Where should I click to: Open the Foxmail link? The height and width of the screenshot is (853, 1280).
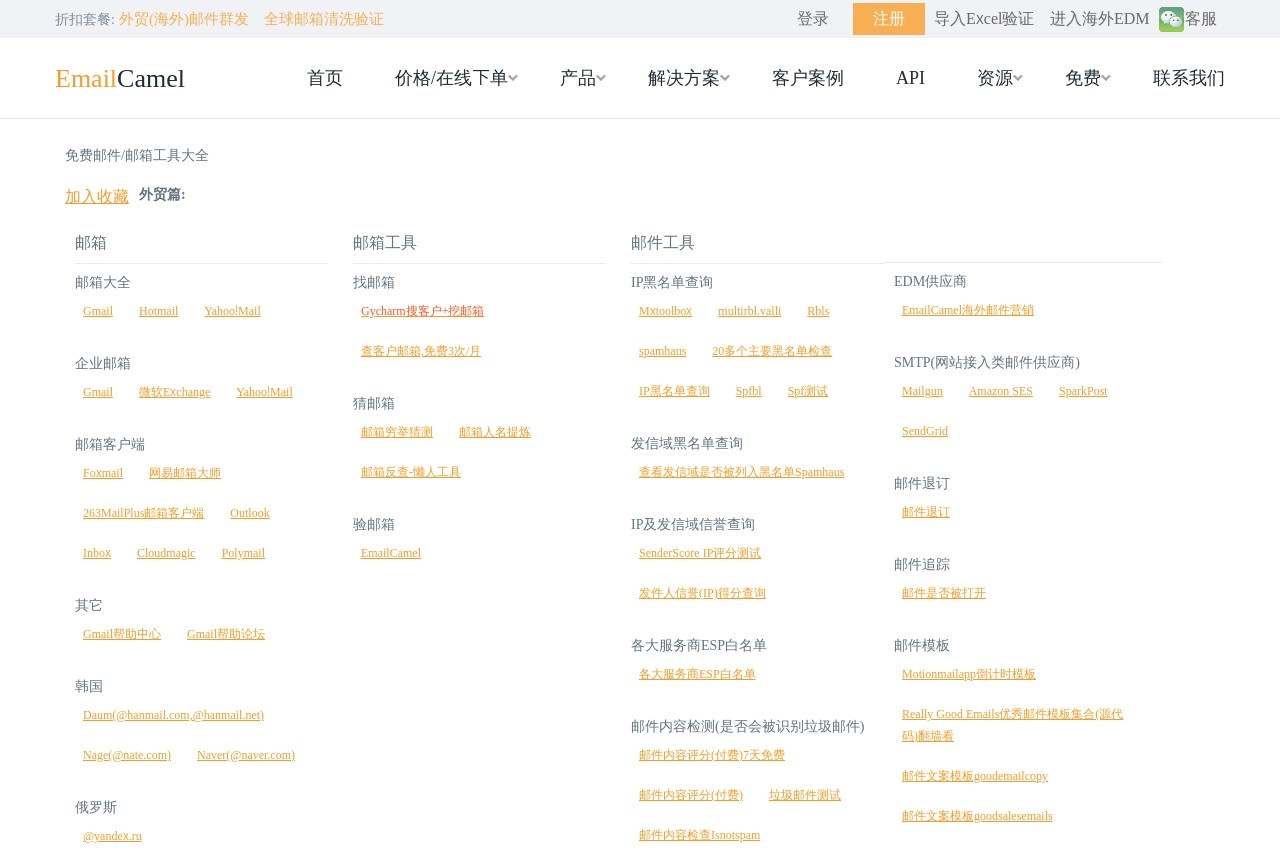[103, 473]
